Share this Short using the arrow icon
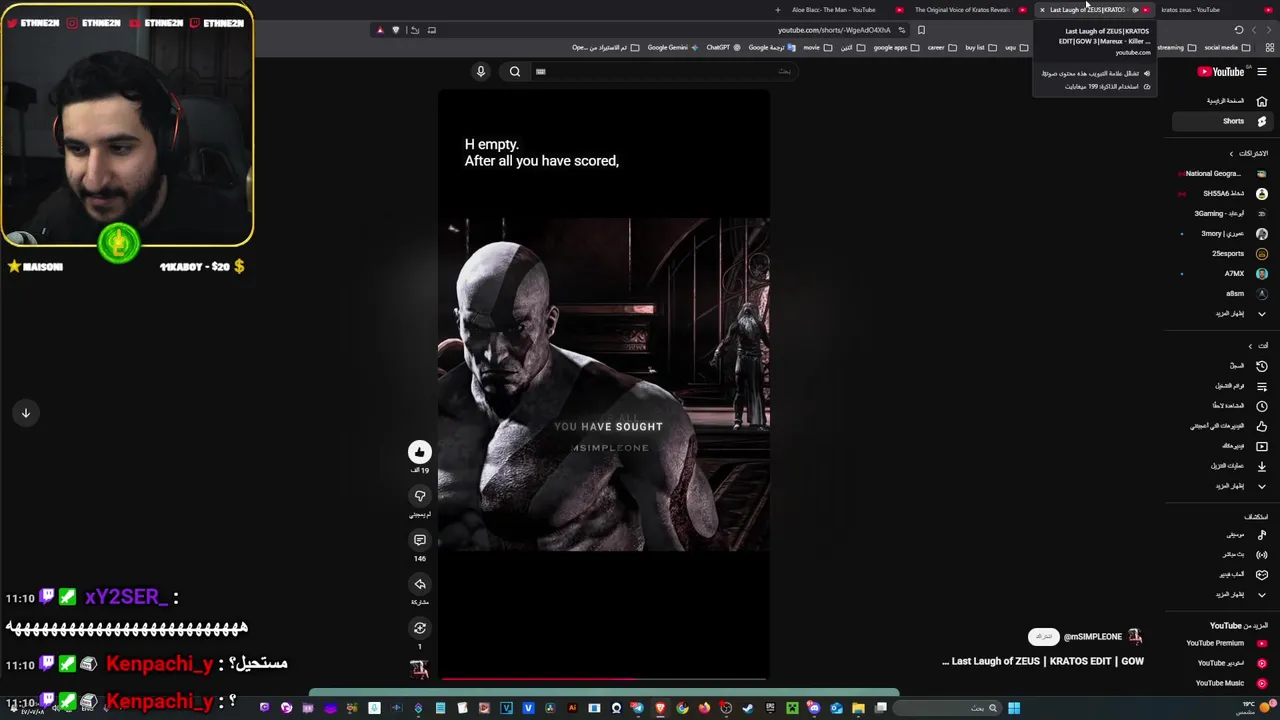This screenshot has width=1280, height=720. (420, 584)
